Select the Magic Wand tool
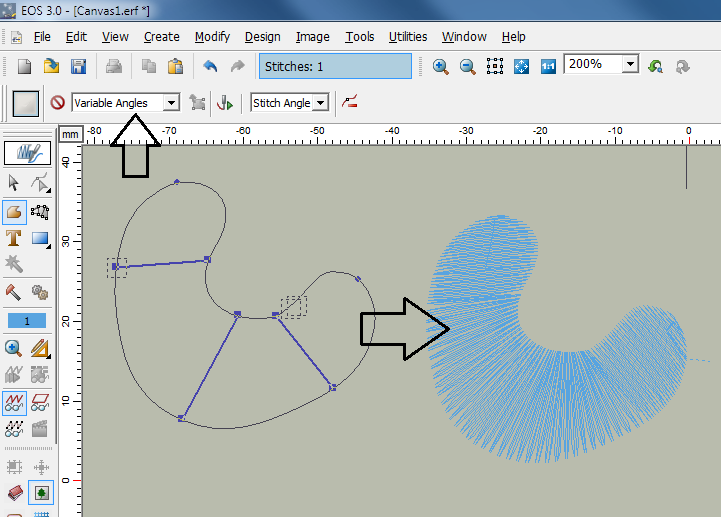The image size is (721, 517). click(x=13, y=264)
